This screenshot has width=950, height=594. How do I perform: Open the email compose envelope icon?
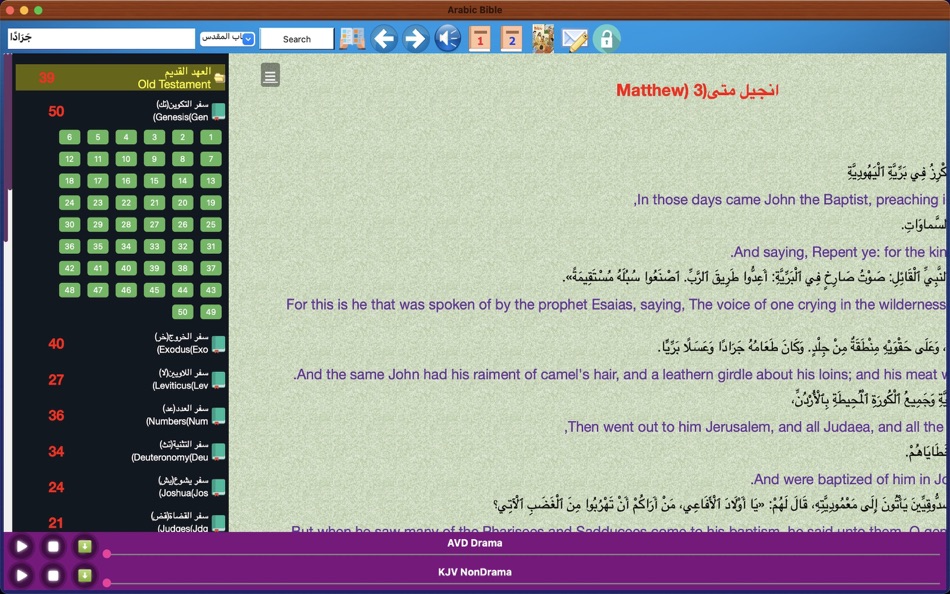[x=574, y=39]
